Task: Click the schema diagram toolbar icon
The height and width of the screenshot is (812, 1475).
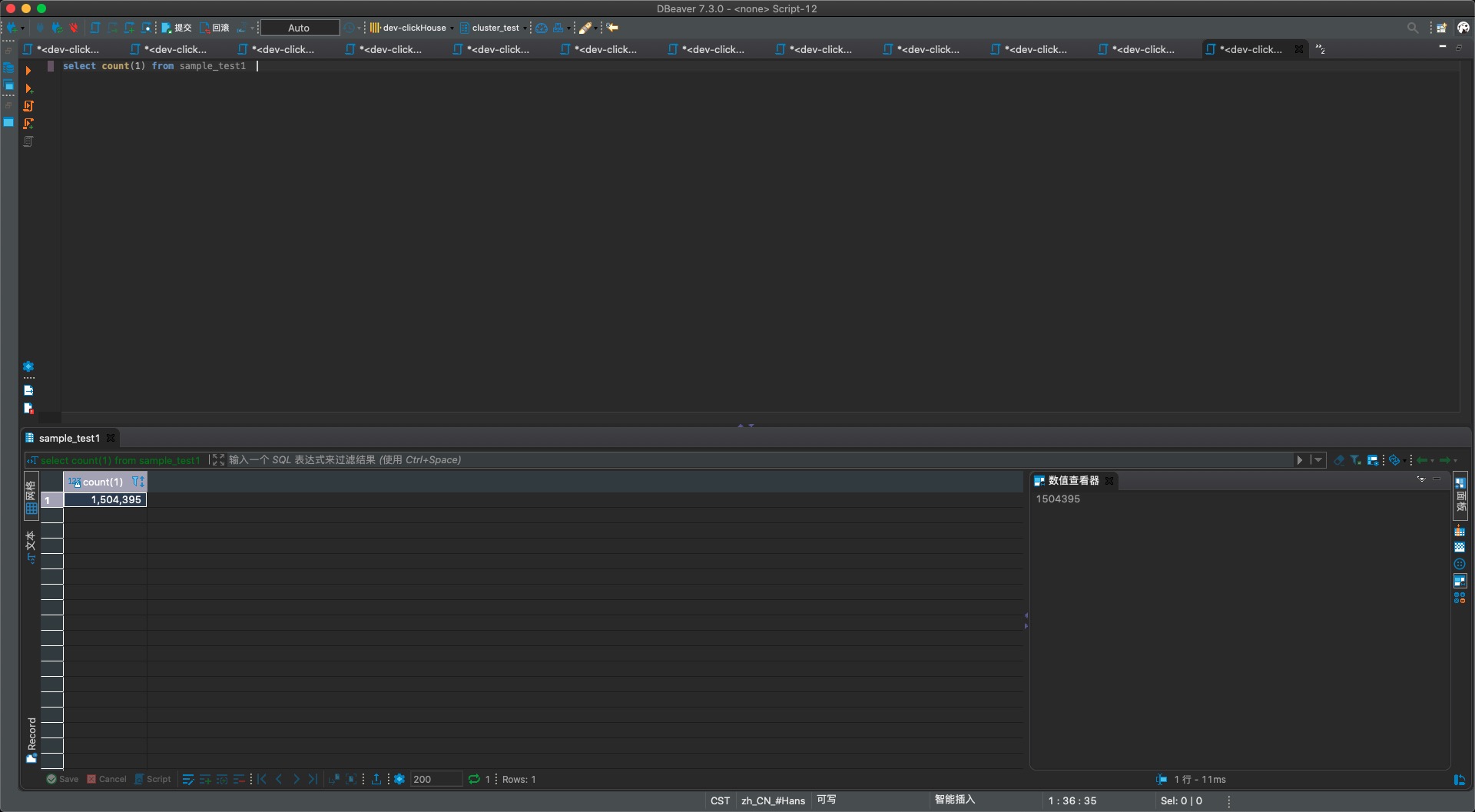Action: [559, 28]
